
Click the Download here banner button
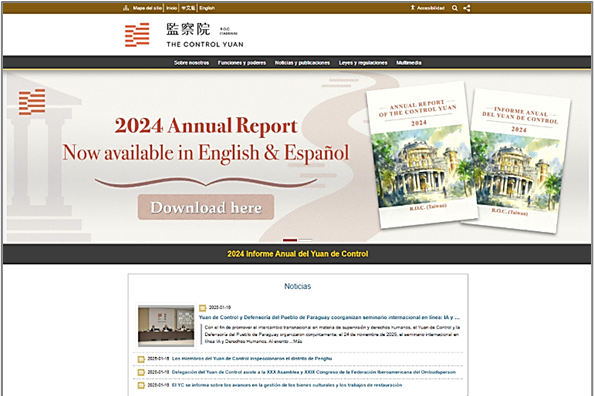click(206, 207)
